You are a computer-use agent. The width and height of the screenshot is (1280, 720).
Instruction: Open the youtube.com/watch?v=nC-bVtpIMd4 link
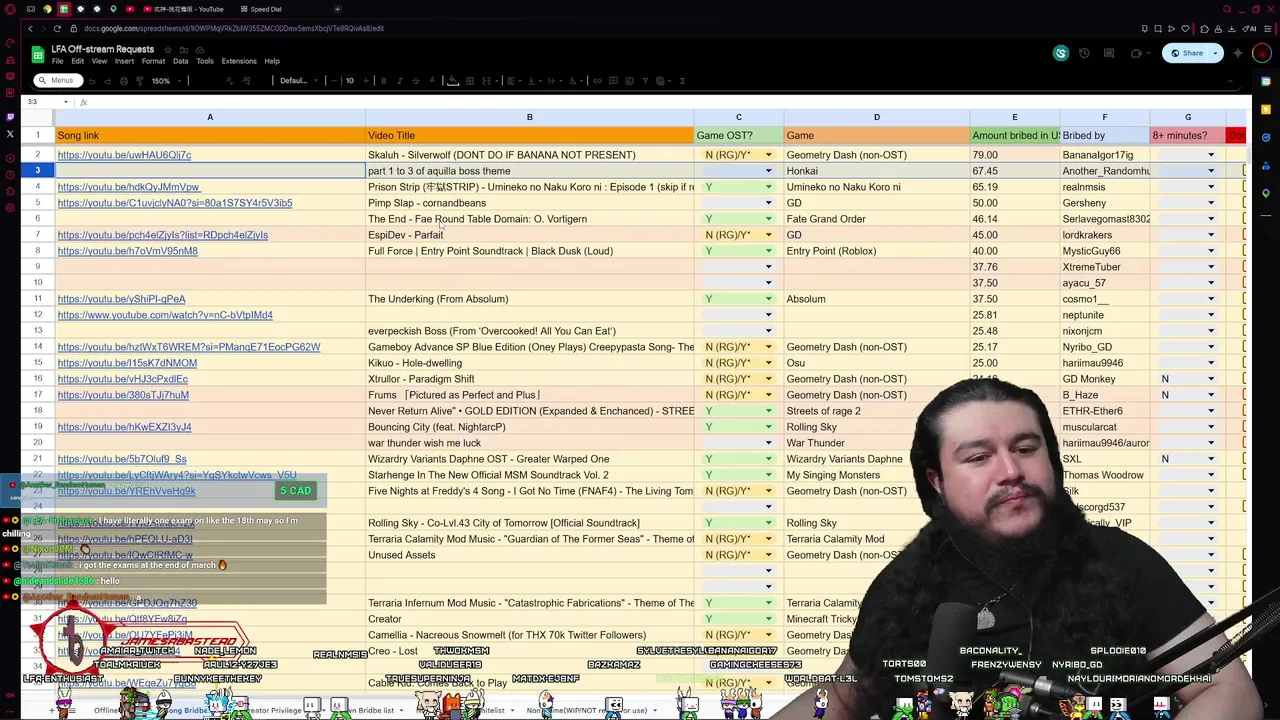(x=165, y=315)
